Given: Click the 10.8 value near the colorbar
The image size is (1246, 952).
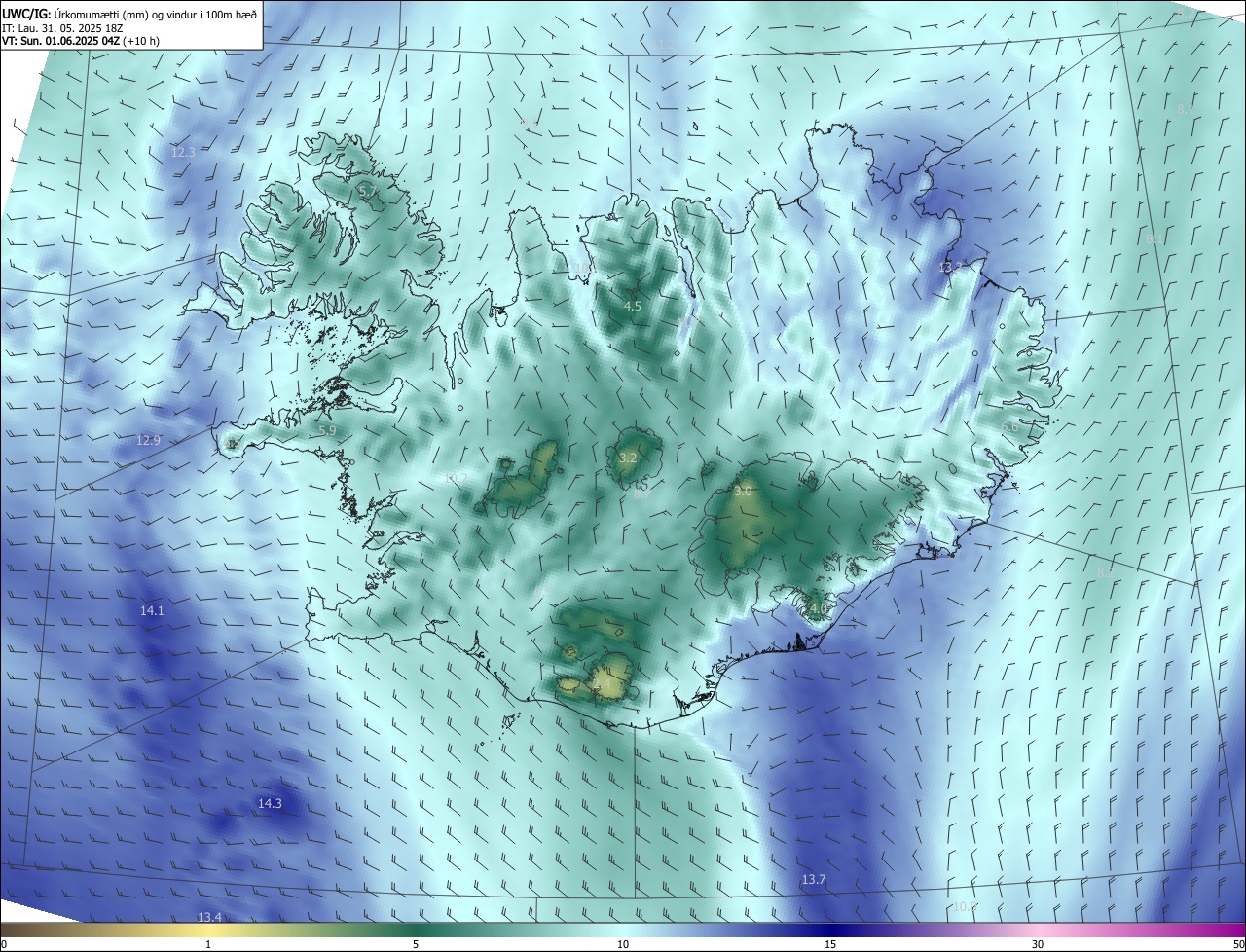Looking at the screenshot, I should (x=965, y=907).
